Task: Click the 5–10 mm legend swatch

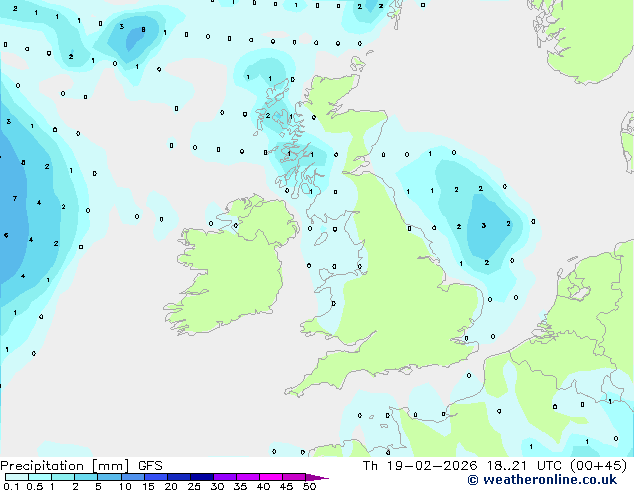Action: pos(109,477)
